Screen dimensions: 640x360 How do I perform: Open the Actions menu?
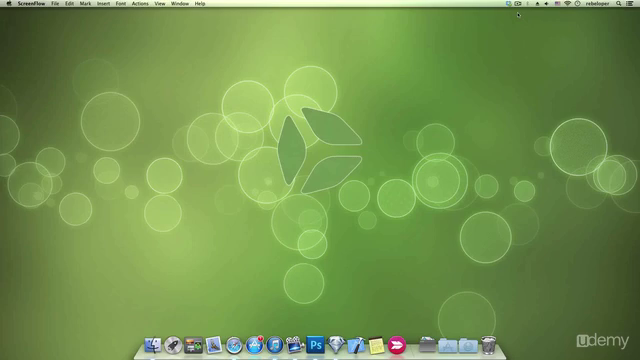(x=140, y=4)
